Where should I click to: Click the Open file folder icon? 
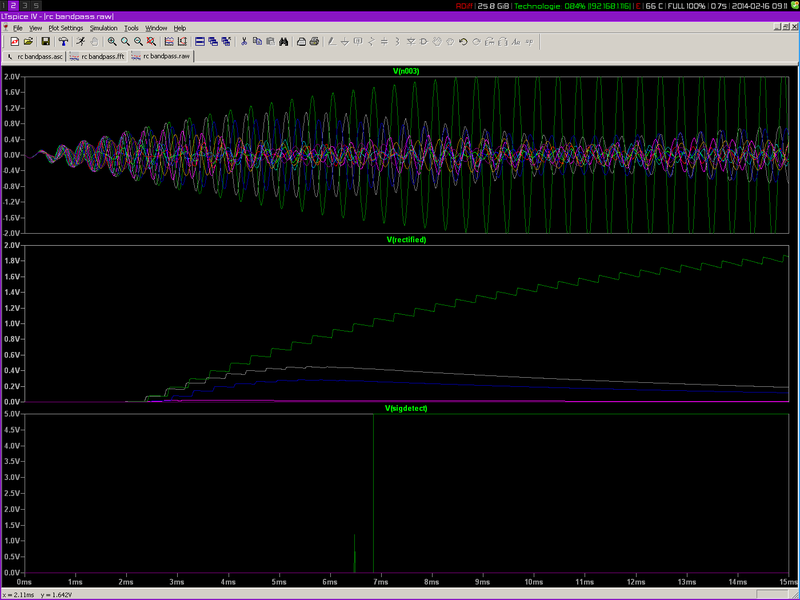(29, 41)
